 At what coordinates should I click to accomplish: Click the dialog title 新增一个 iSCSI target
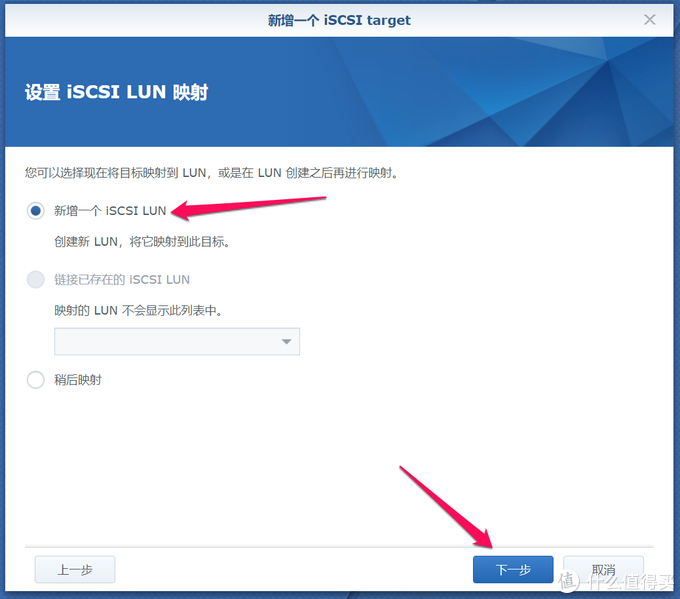click(x=339, y=20)
